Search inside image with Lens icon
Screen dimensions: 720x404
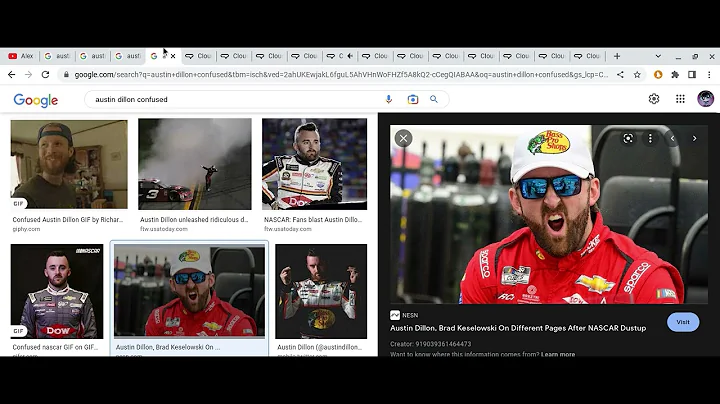tap(628, 138)
